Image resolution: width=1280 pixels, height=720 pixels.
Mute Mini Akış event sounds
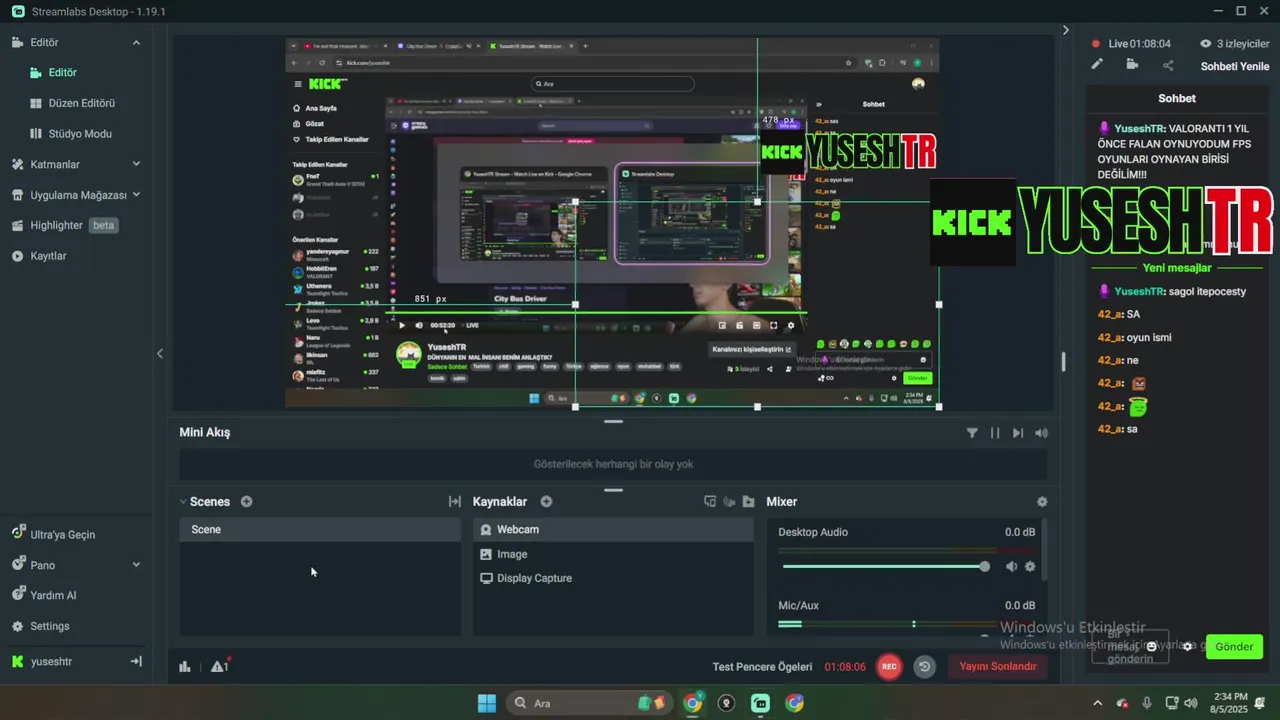point(1042,433)
